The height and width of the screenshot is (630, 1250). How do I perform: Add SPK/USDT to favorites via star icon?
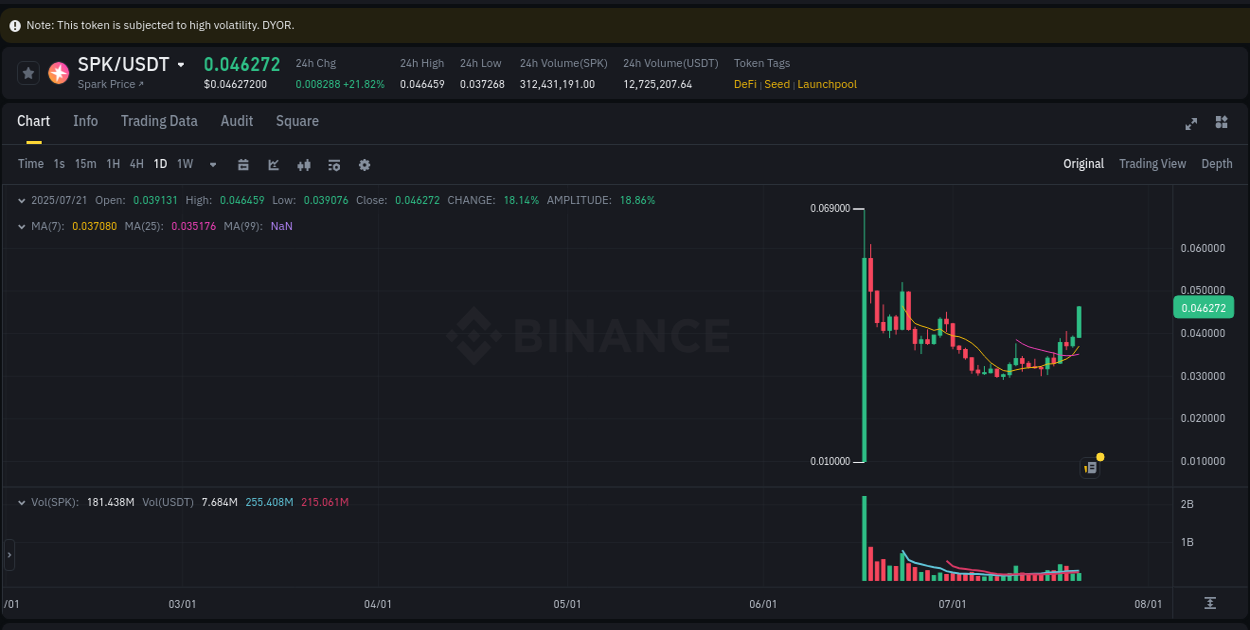click(27, 72)
